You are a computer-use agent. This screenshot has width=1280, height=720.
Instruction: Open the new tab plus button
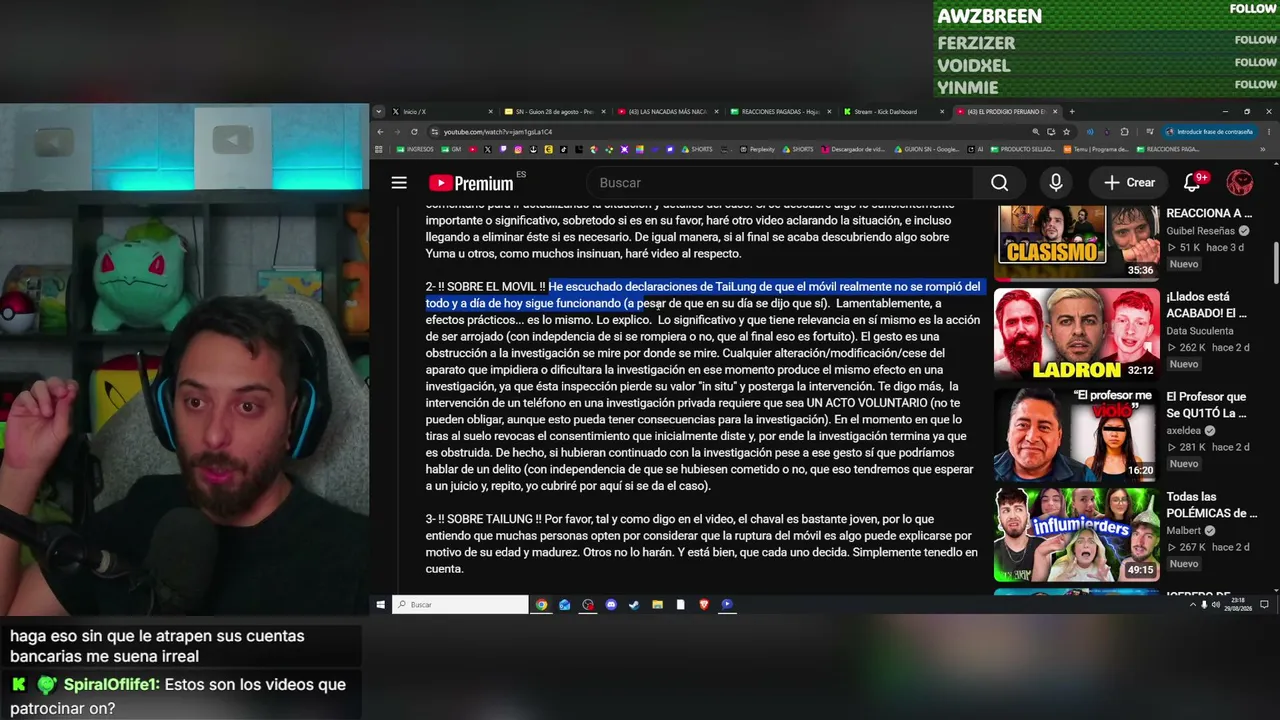[1072, 112]
